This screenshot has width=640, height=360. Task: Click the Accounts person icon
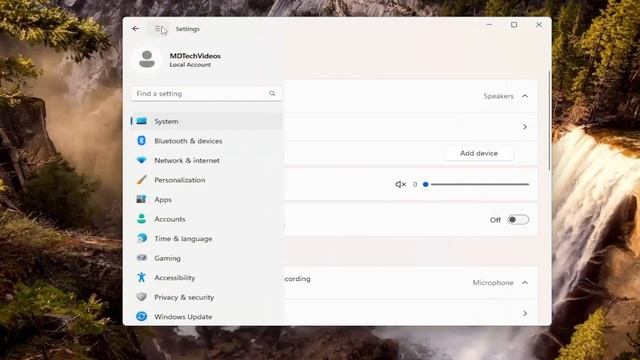click(x=142, y=219)
